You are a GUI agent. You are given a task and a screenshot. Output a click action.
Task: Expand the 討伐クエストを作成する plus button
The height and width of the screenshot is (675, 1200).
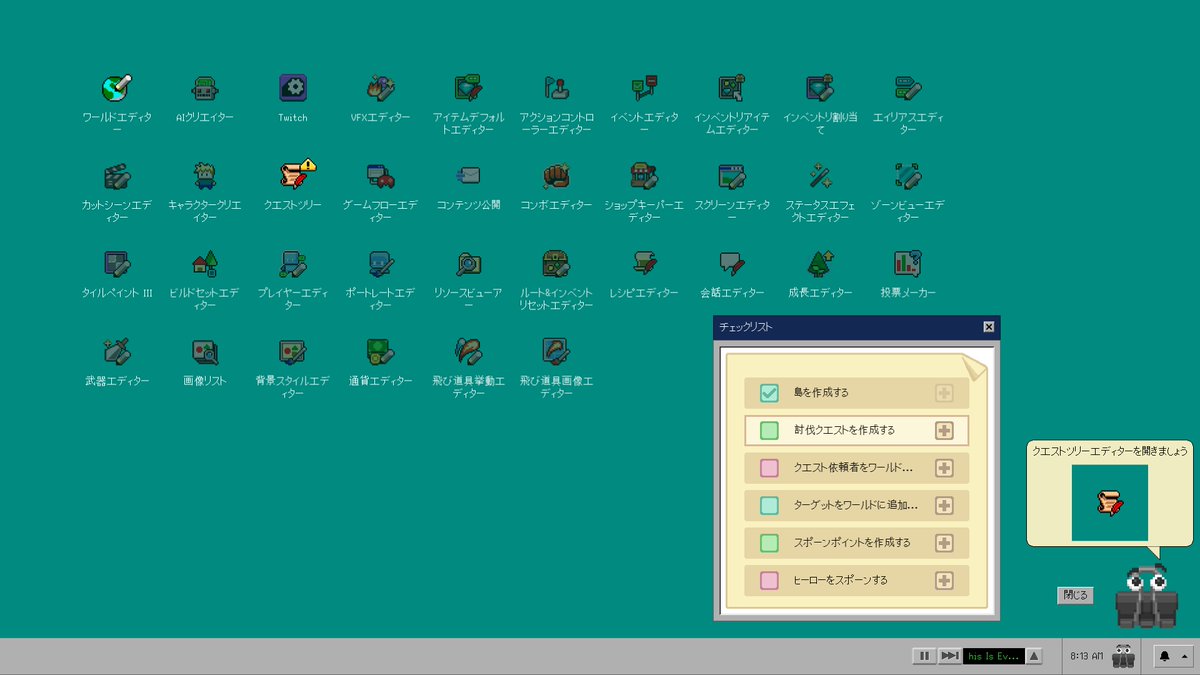[944, 430]
